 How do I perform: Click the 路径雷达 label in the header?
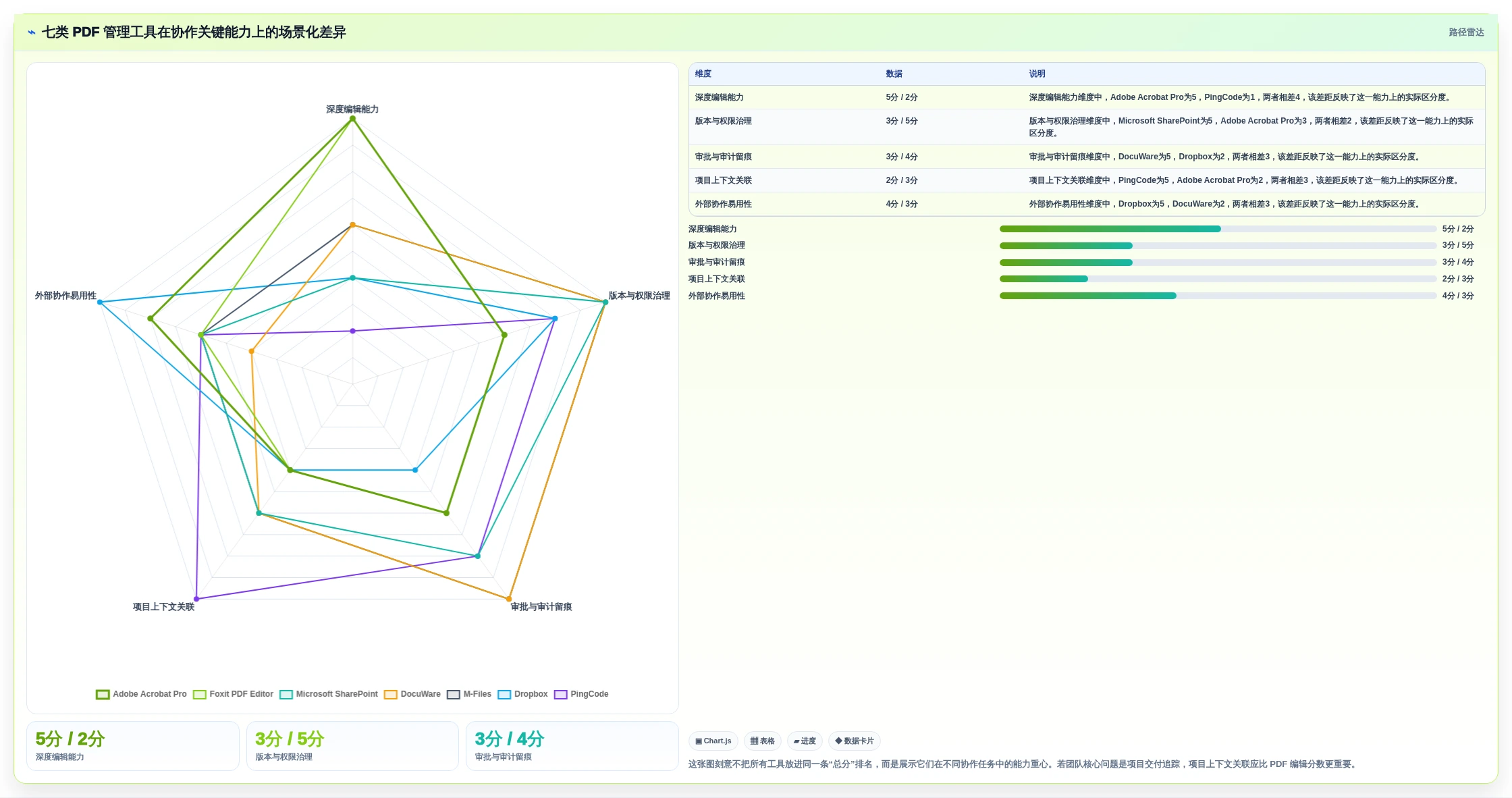point(1466,32)
